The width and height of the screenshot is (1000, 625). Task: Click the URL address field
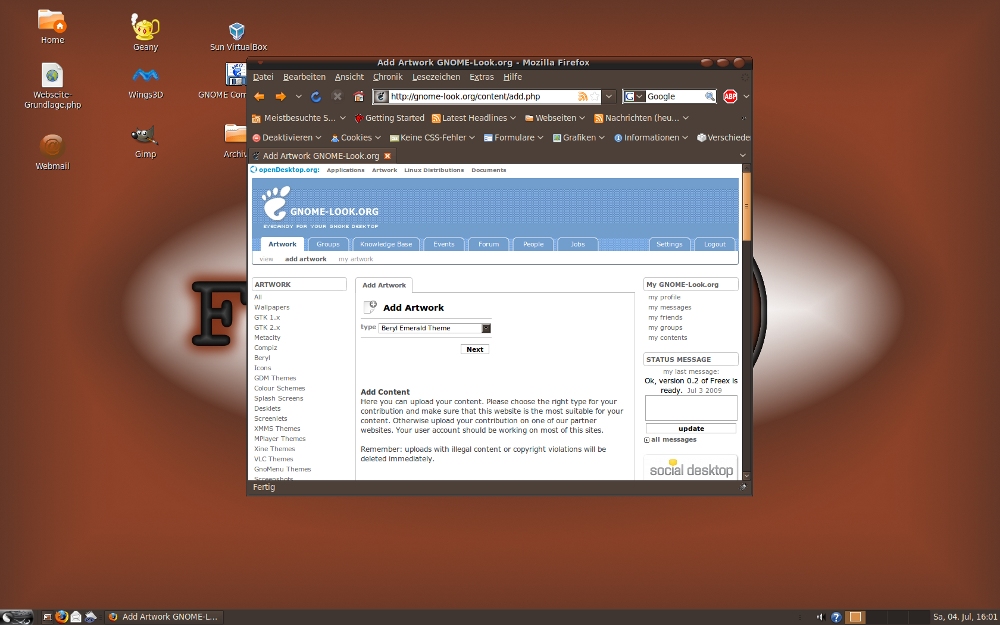[x=482, y=97]
